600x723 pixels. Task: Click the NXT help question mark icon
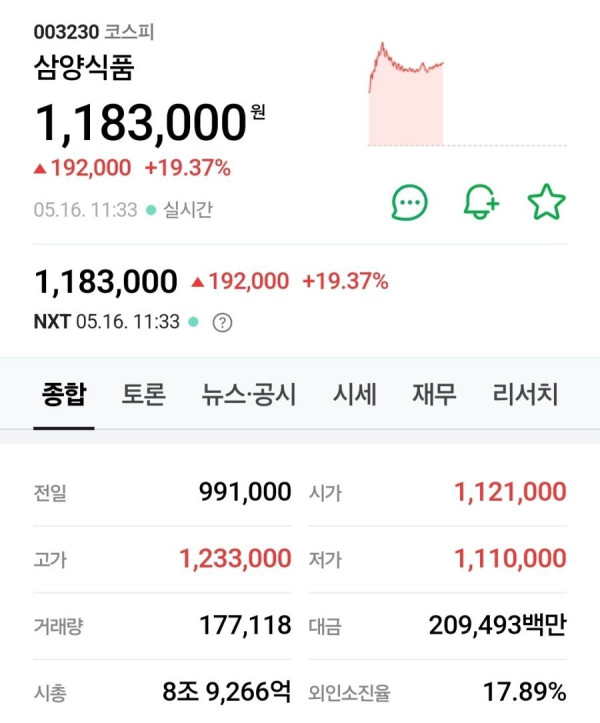point(223,323)
